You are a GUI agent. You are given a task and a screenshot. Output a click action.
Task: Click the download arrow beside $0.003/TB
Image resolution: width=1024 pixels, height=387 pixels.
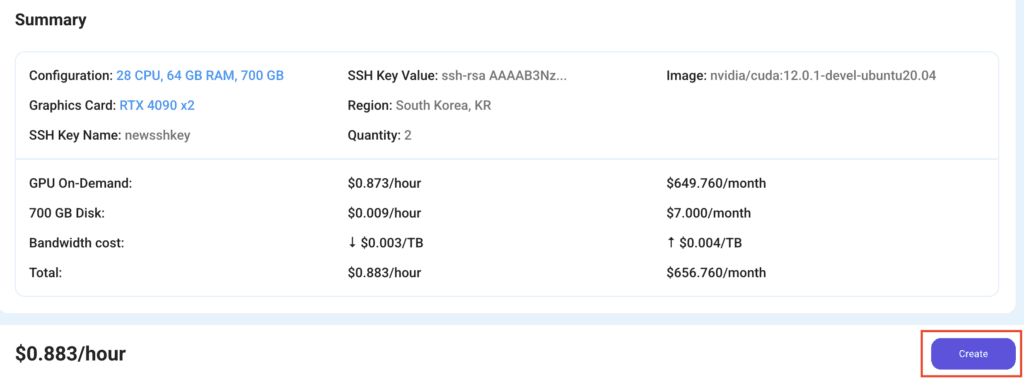coord(352,243)
